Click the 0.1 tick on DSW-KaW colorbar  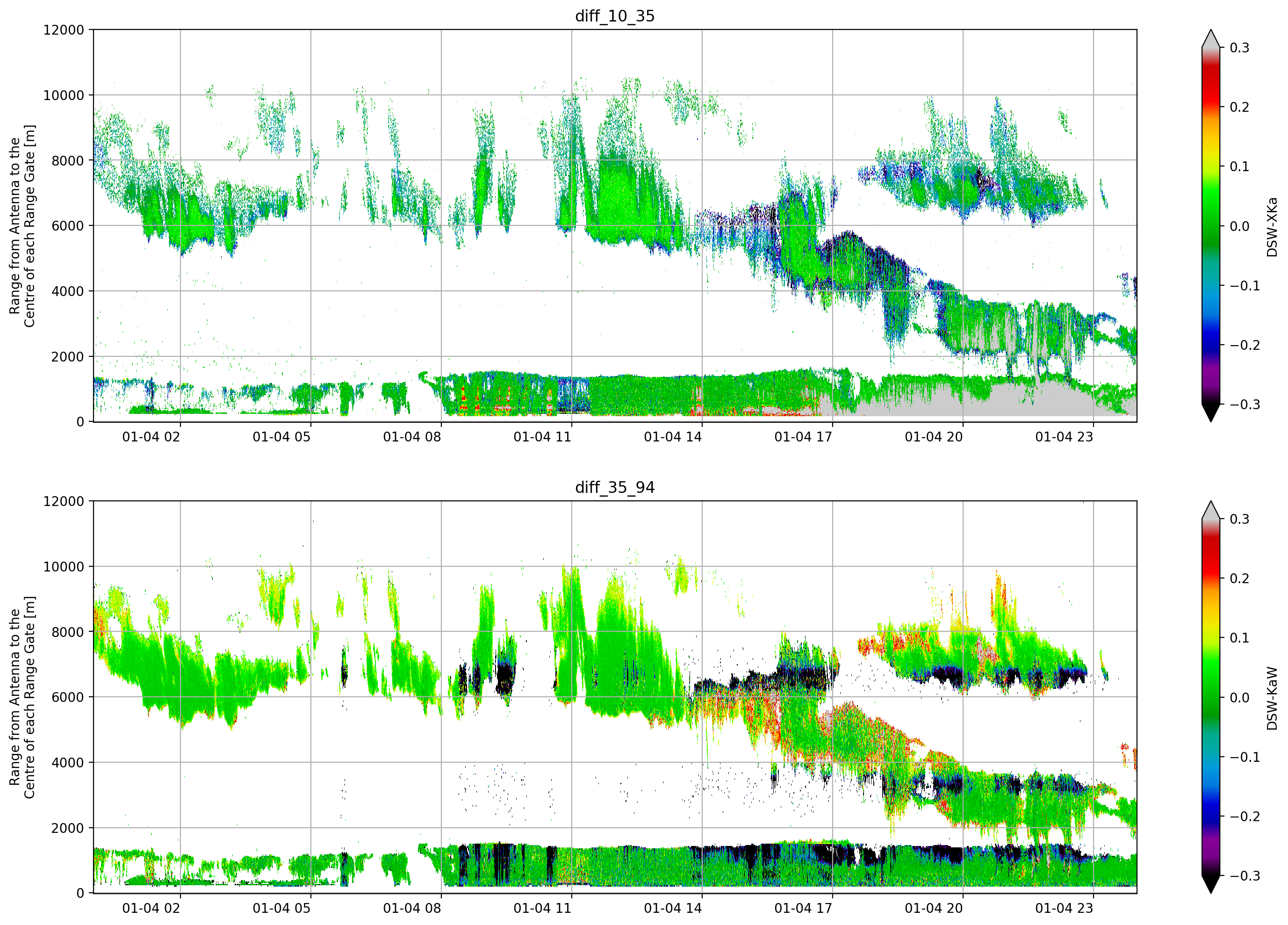[x=1240, y=638]
